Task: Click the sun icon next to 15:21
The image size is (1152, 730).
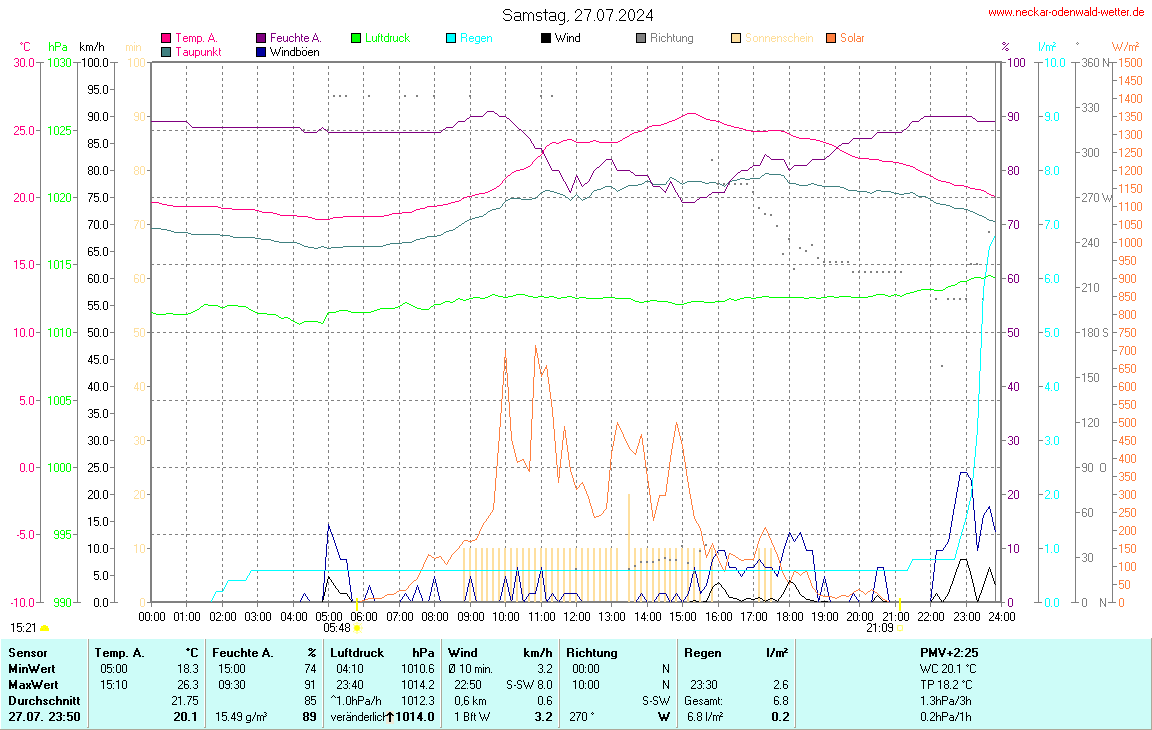Action: 45,628
